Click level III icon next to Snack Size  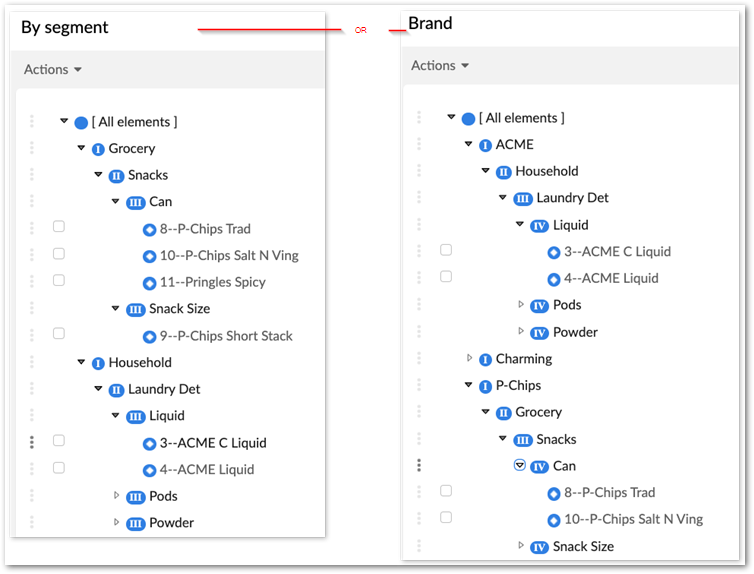coord(136,309)
